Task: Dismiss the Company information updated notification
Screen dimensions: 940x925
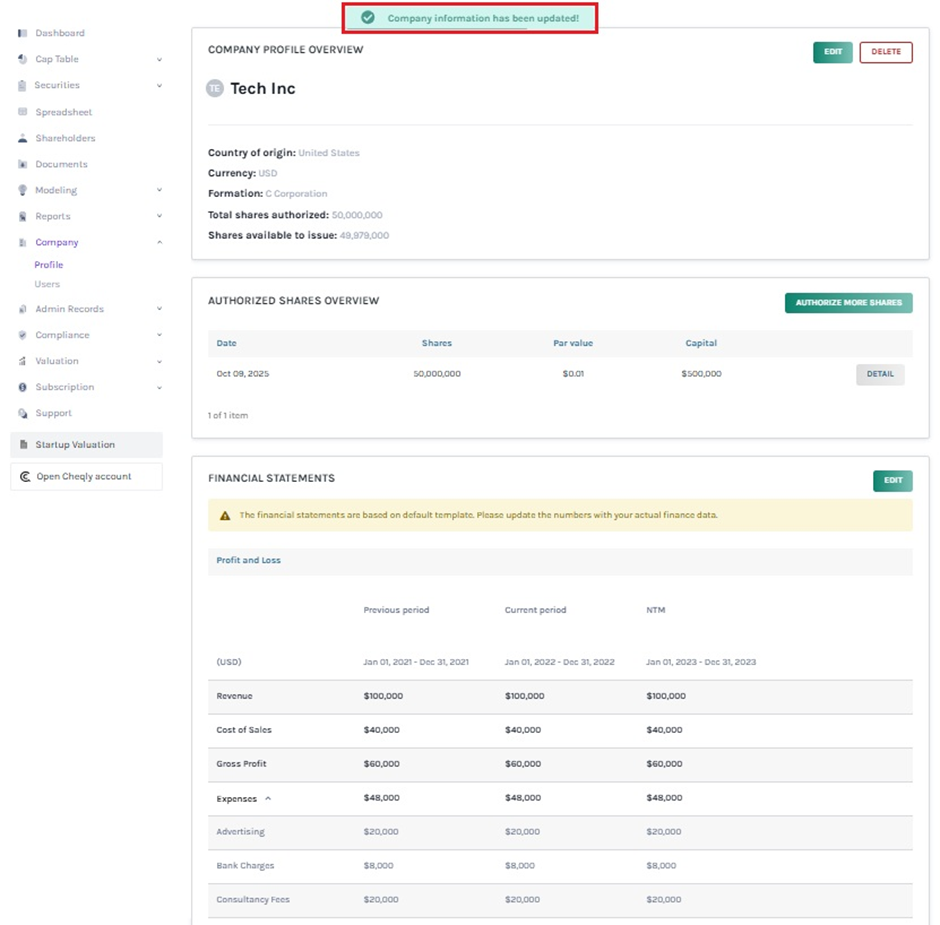Action: tap(469, 17)
